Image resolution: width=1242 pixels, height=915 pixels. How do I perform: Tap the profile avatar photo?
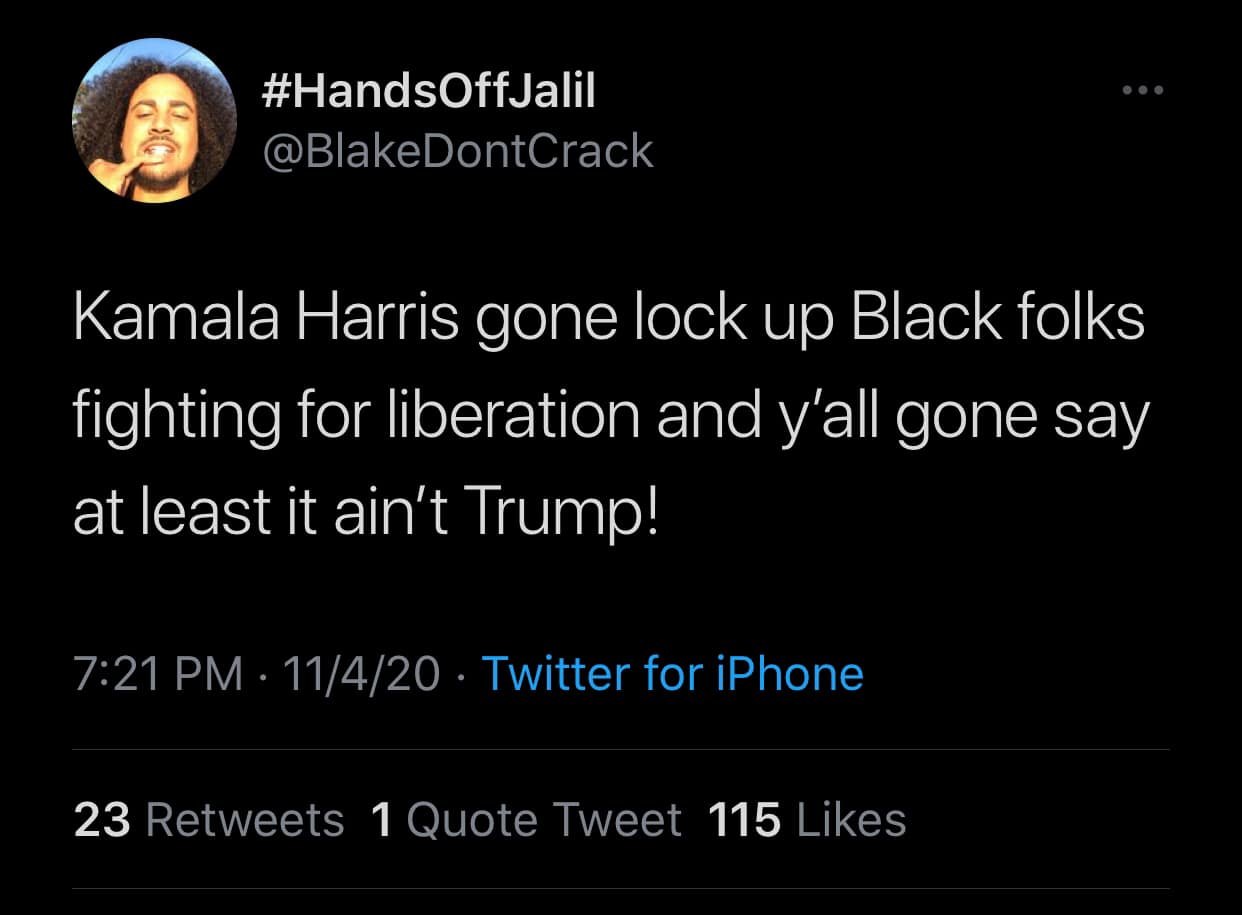155,120
